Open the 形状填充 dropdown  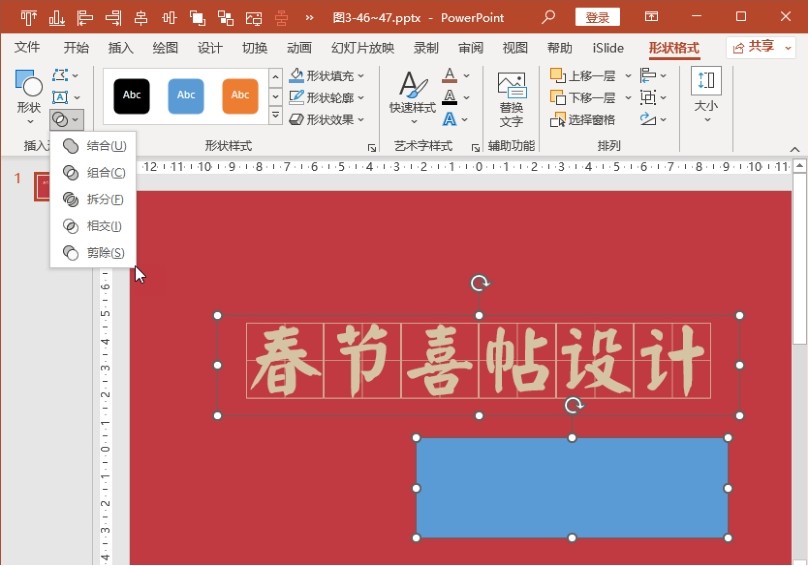point(327,76)
